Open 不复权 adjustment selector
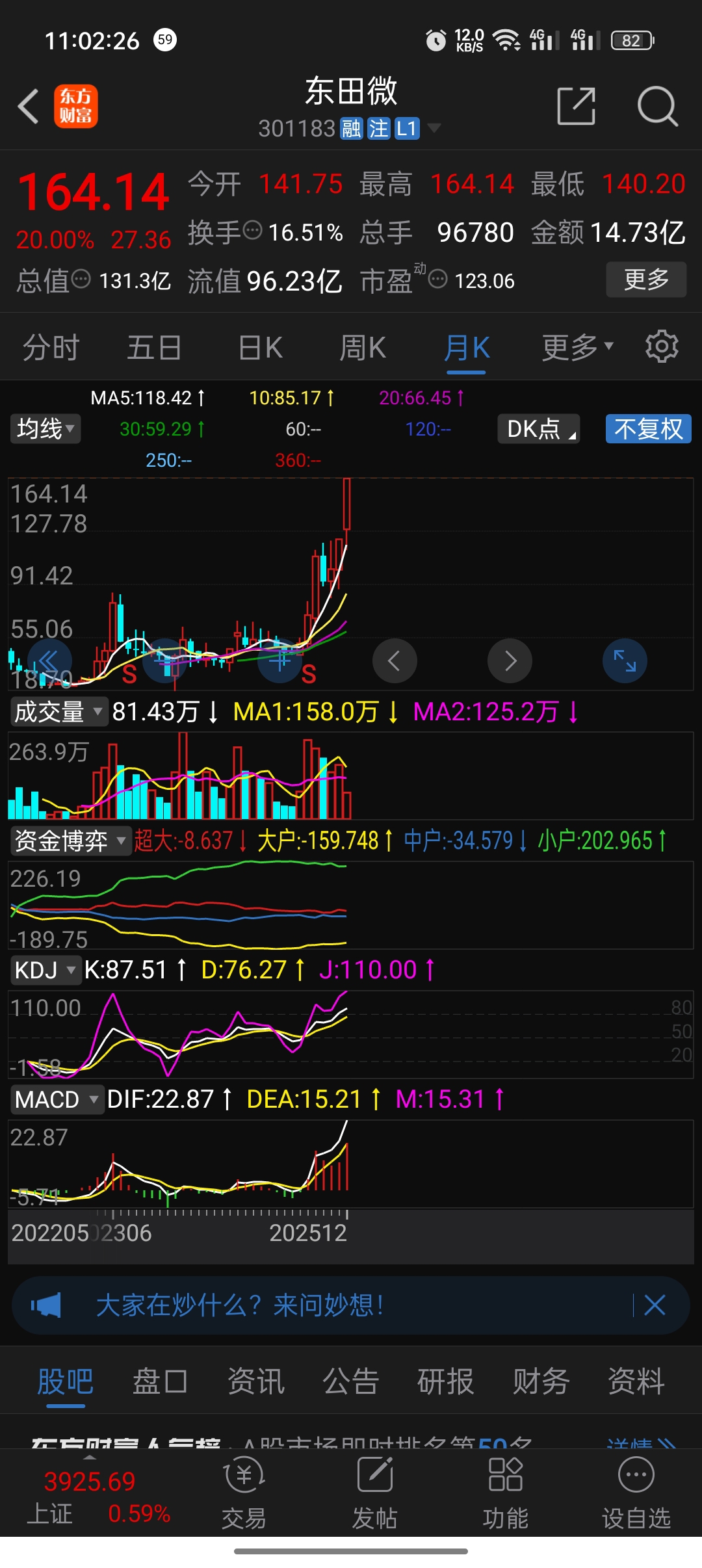Viewport: 702px width, 1568px height. tap(649, 429)
